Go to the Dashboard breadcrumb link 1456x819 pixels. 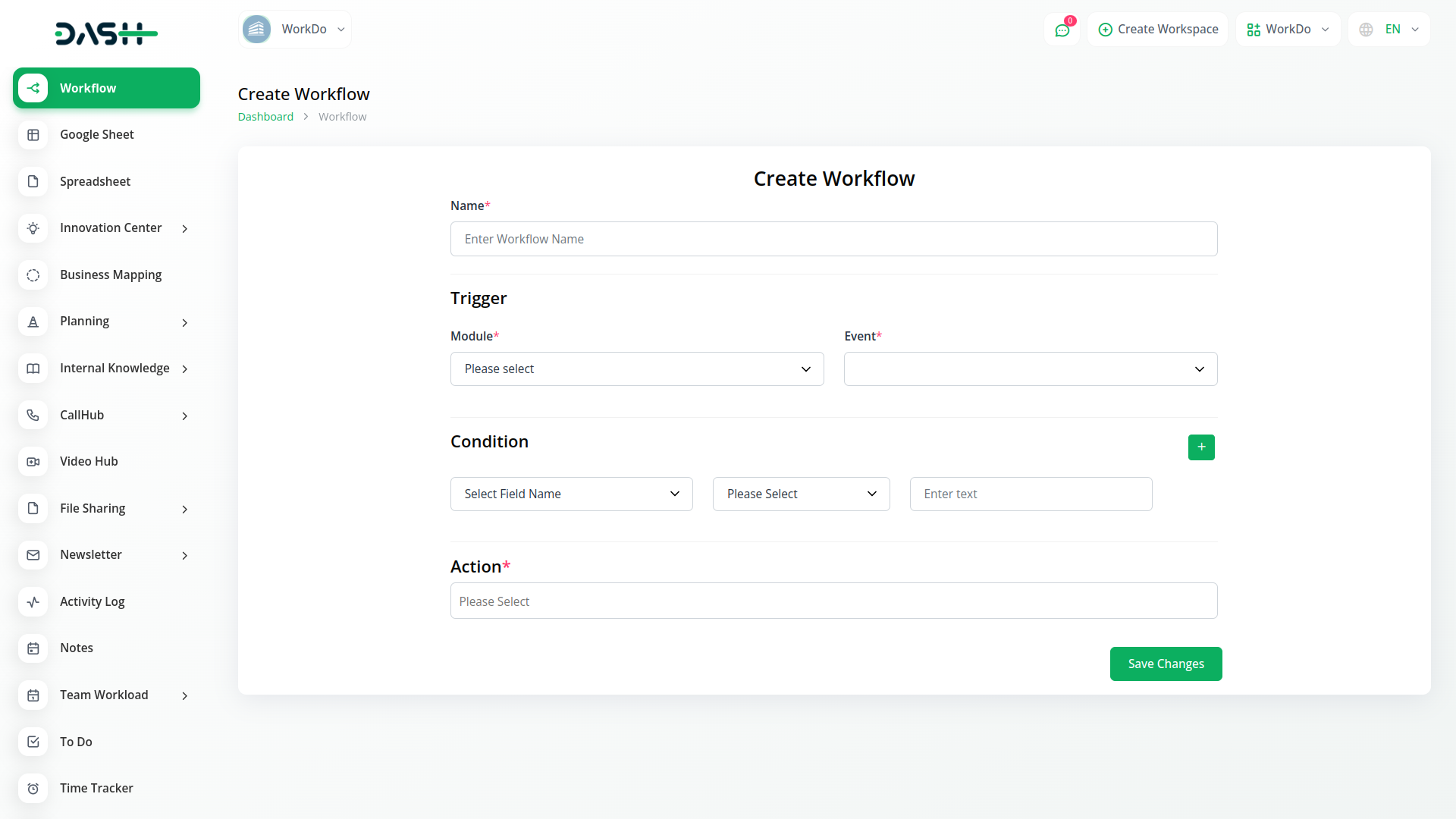point(265,117)
